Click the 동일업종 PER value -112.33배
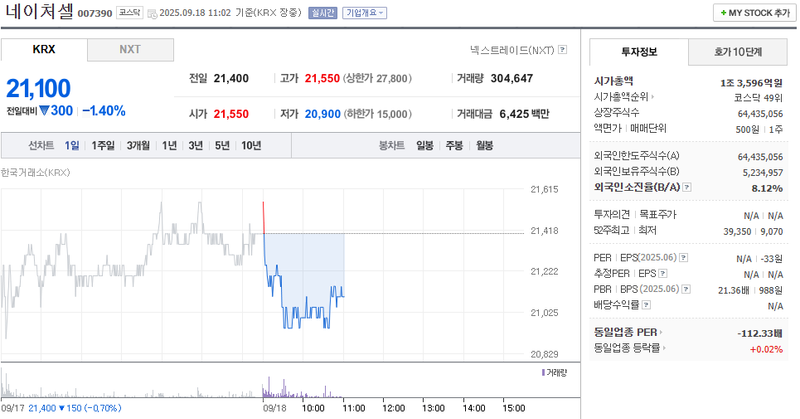 760,333
